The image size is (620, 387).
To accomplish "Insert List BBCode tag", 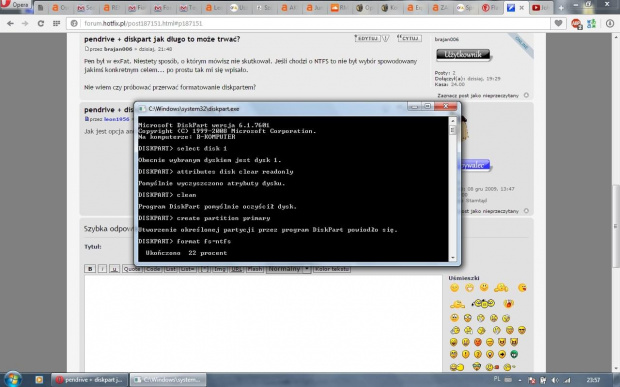I will [170, 269].
